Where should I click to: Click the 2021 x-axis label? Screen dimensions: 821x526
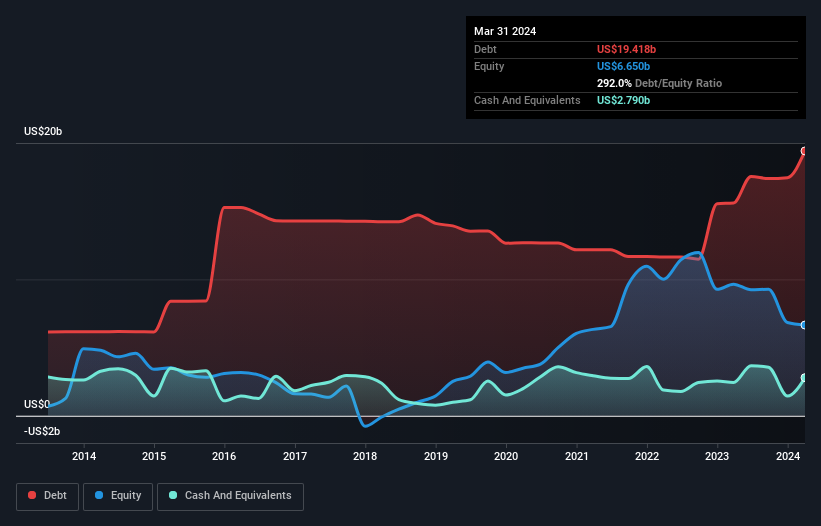tap(576, 456)
